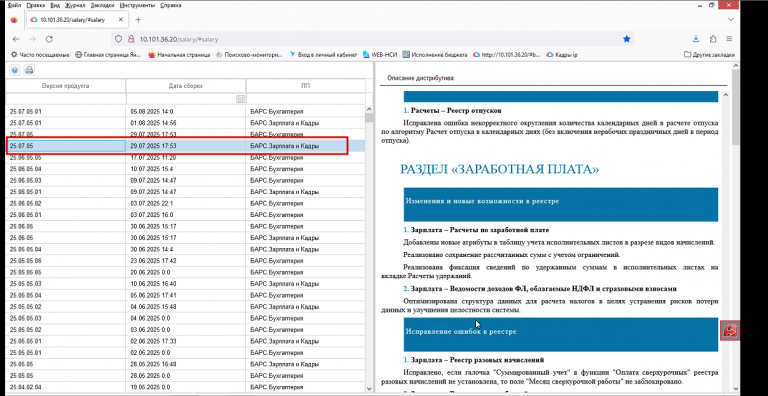Reload the salary page

pyautogui.click(x=49, y=39)
